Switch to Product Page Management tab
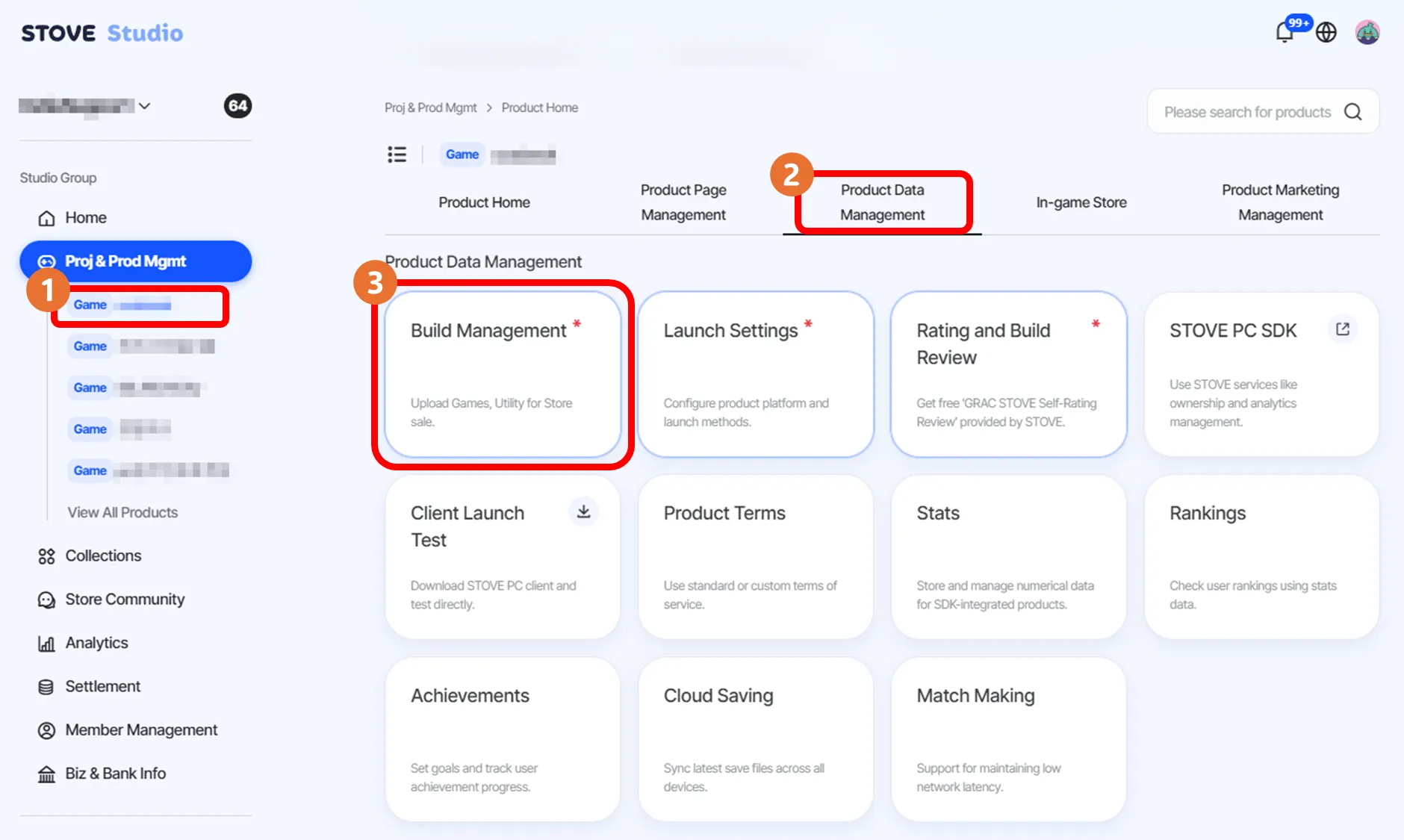Screen dimensions: 1404x840 [683, 202]
